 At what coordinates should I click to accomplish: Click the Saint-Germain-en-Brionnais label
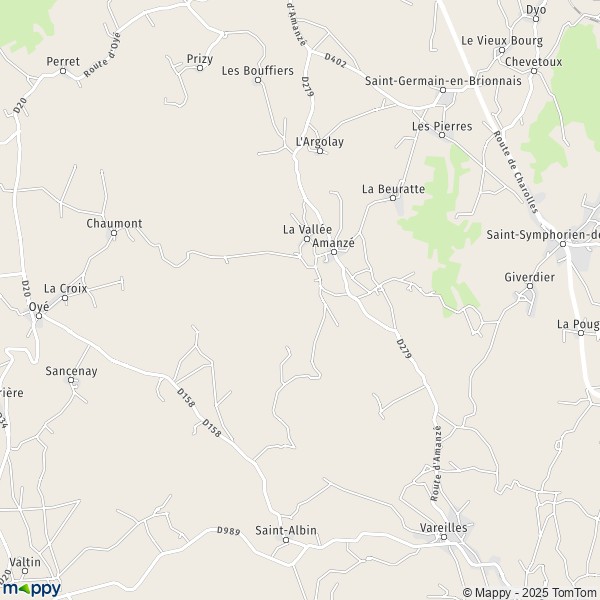443,81
